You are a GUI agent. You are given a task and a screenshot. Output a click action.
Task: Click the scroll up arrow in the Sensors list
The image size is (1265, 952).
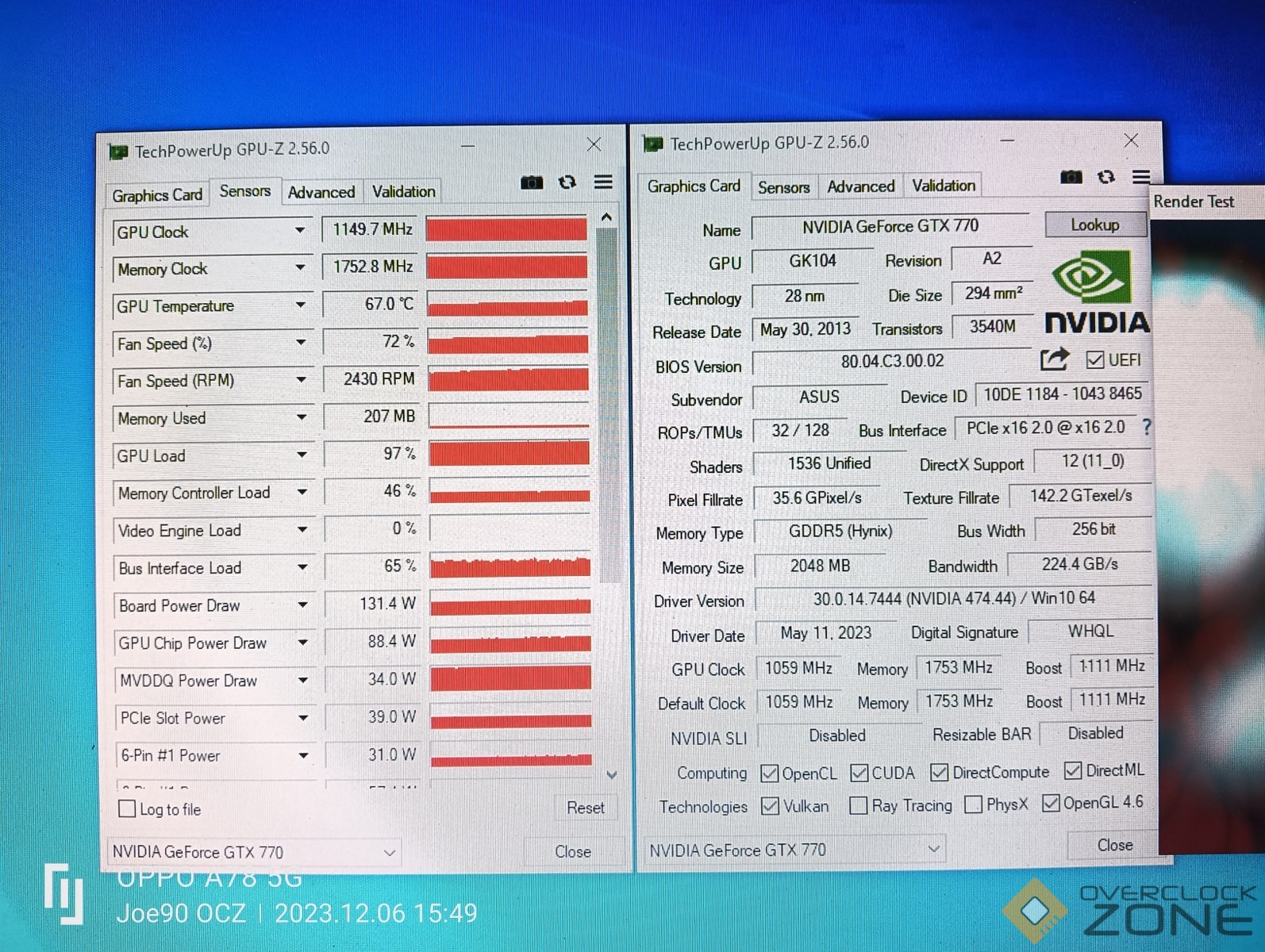point(606,217)
